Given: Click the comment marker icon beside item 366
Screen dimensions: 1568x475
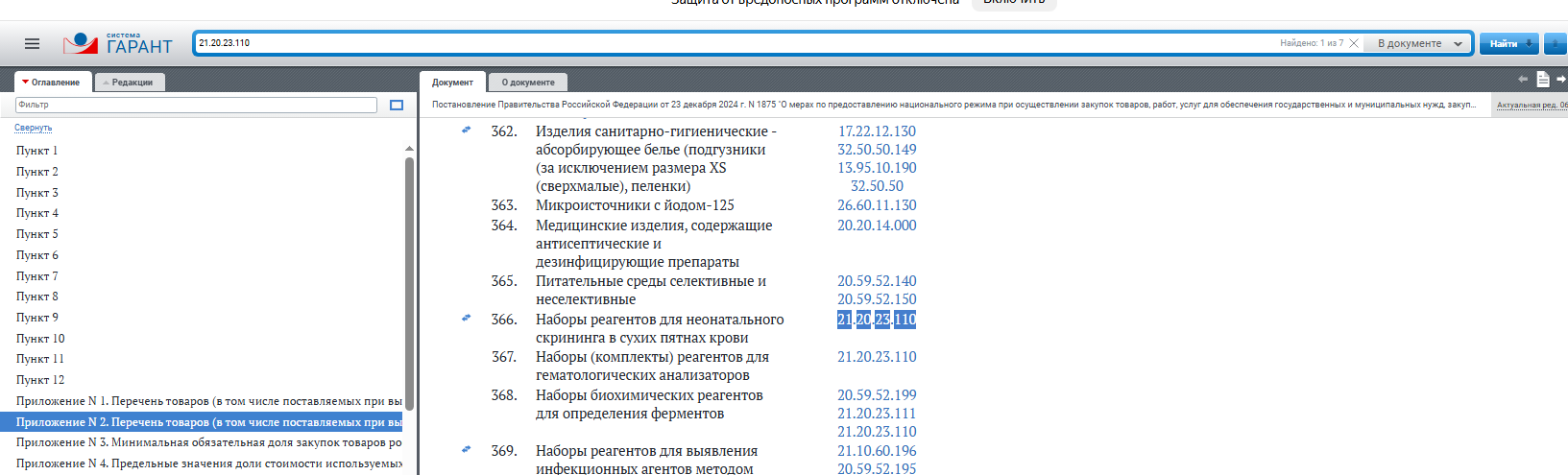Looking at the screenshot, I should pos(467,318).
